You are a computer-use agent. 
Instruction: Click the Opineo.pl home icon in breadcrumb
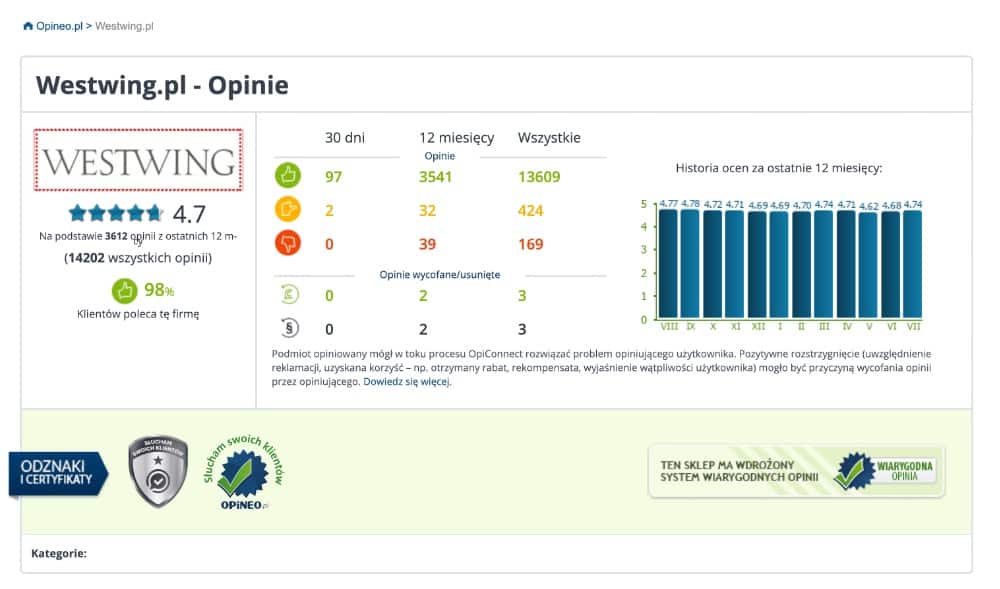coord(27,26)
